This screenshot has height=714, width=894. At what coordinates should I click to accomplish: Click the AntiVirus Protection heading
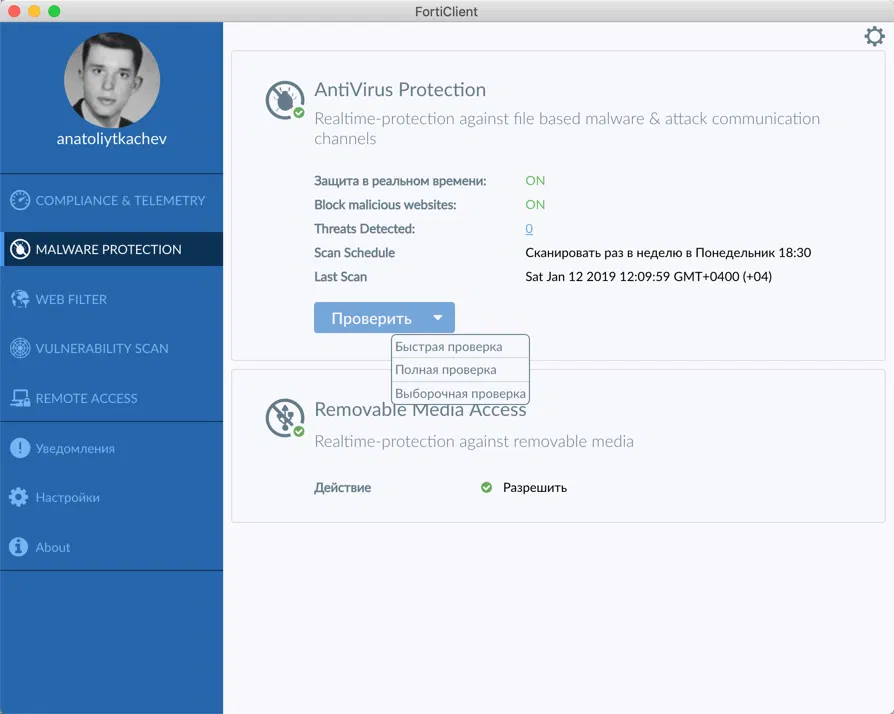point(400,90)
